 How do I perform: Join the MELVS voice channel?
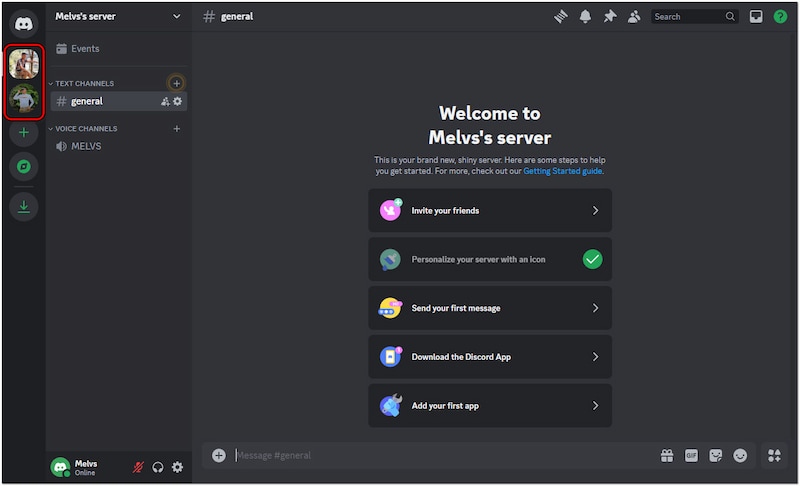(86, 146)
